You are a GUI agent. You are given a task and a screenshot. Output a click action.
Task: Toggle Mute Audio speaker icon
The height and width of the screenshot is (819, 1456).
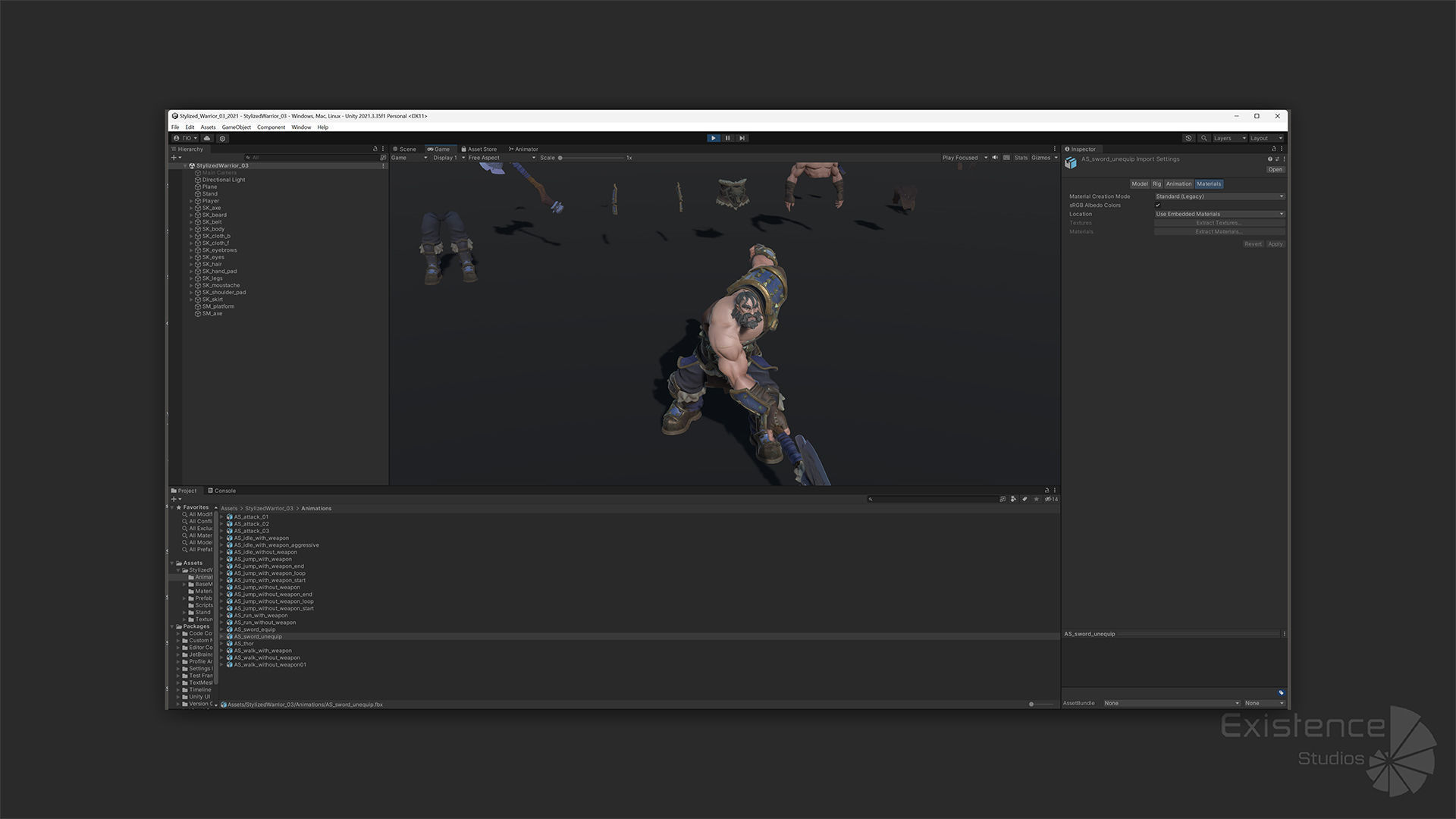(x=996, y=158)
